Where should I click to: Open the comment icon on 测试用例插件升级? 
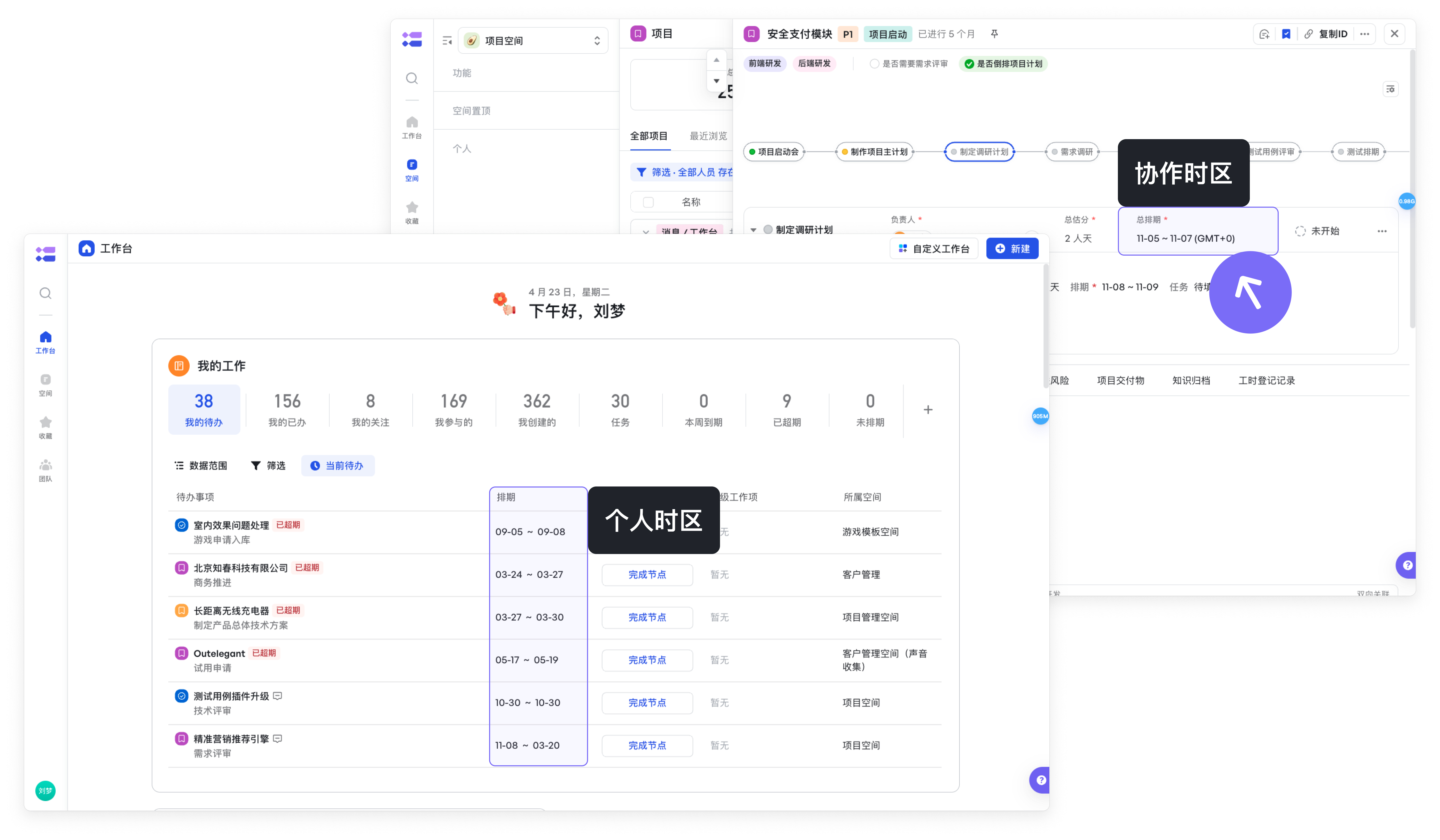click(x=278, y=695)
